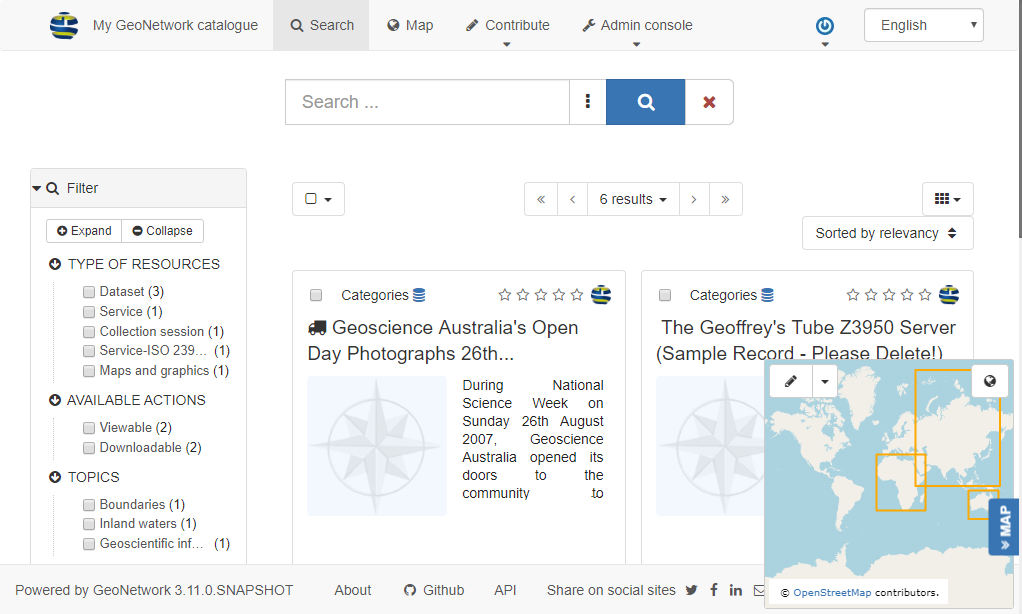Click the Facebook share icon

(714, 590)
